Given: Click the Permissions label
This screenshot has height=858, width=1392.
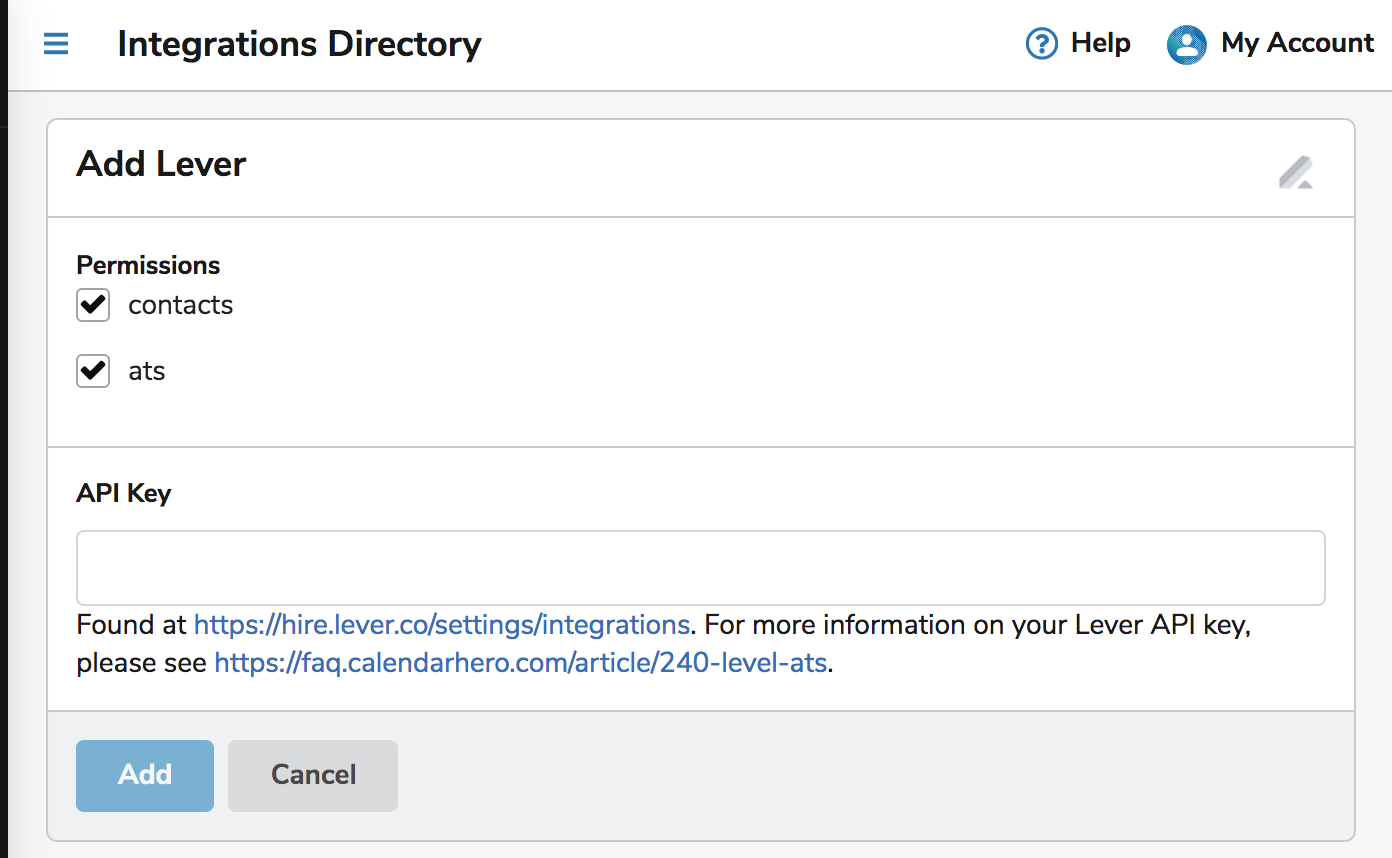Looking at the screenshot, I should point(148,265).
